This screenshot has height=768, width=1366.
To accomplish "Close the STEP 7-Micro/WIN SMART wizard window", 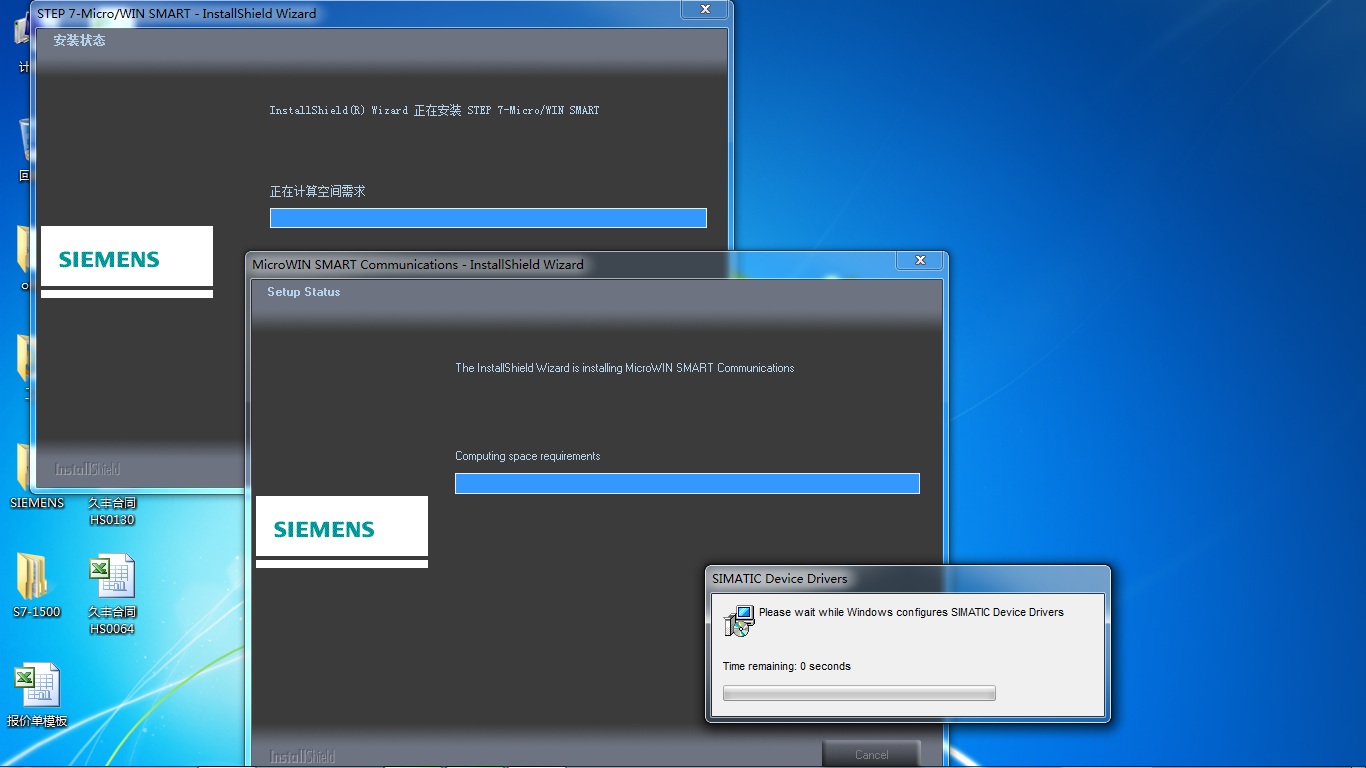I will coord(705,10).
